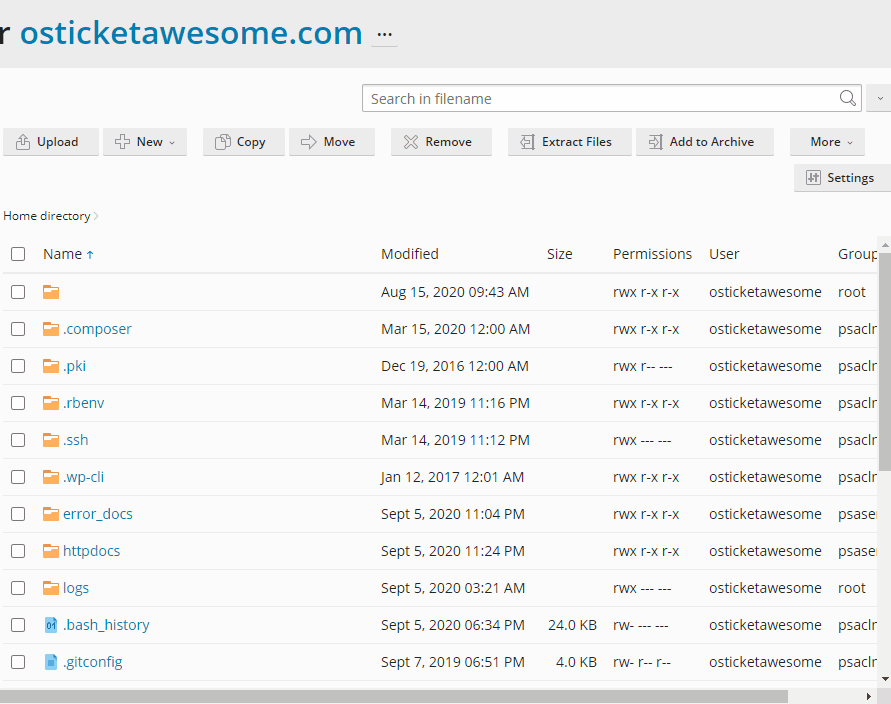
Task: Check the box for the unnamed first folder row
Action: pos(18,292)
